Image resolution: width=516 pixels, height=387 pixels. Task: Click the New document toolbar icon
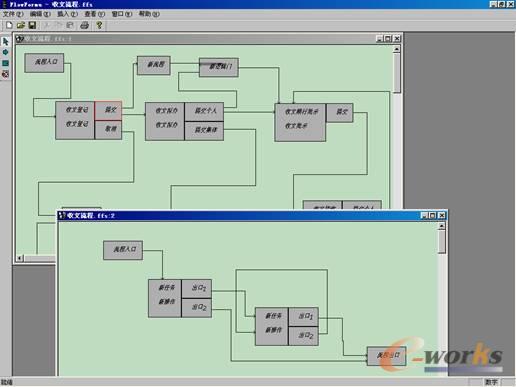click(9, 25)
